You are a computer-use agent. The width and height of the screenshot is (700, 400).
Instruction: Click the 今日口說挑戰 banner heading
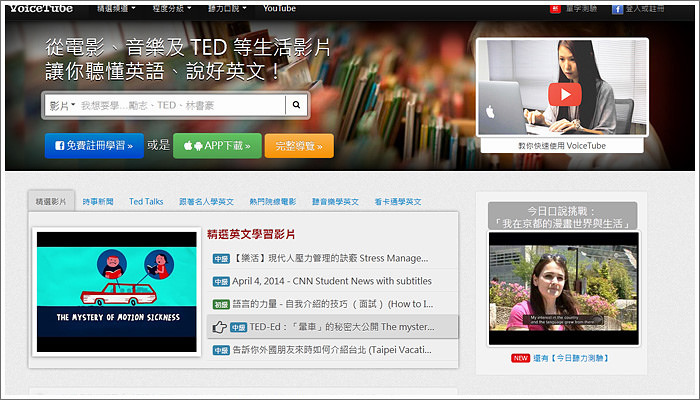pos(562,217)
